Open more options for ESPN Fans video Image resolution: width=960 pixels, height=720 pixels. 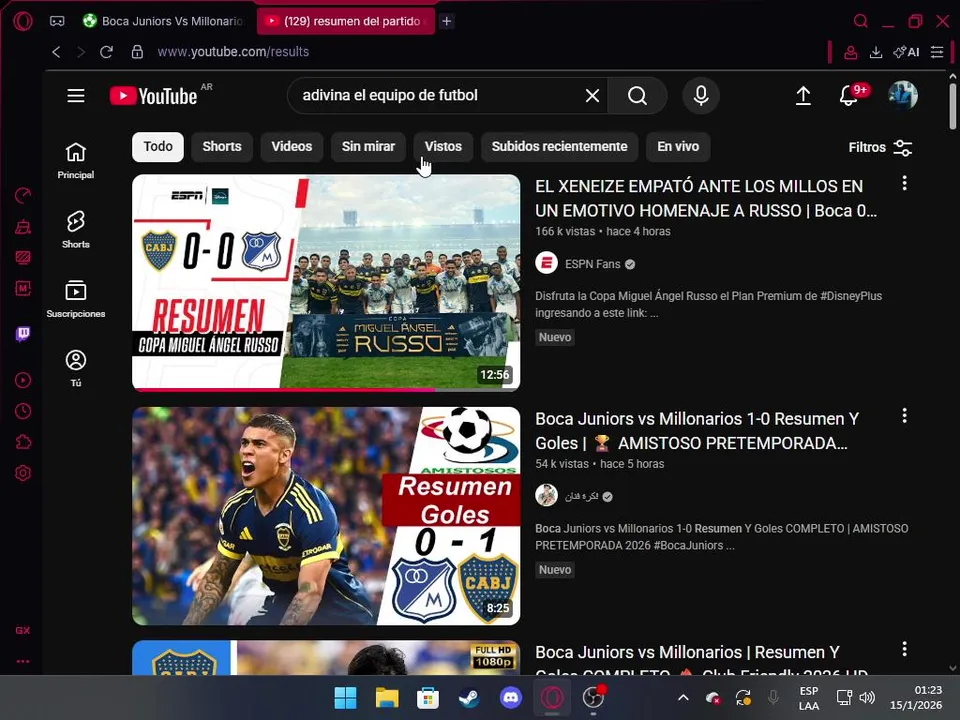[904, 184]
